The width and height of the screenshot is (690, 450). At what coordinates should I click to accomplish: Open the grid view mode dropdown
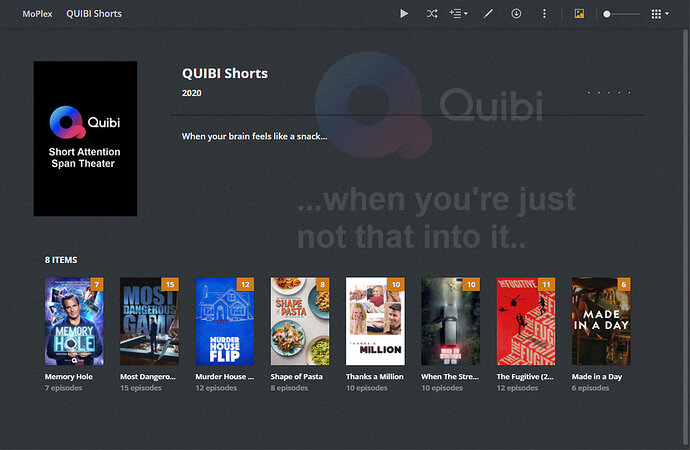660,14
